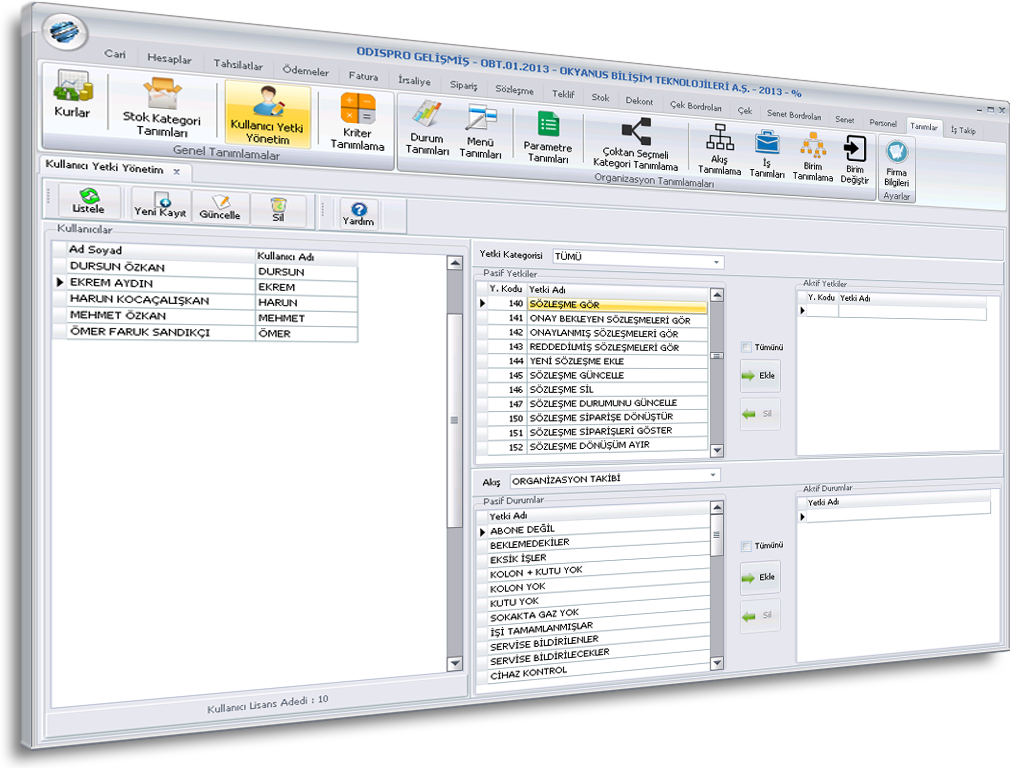Click down arrow of Kullanıcılar list scrollbar

point(455,664)
